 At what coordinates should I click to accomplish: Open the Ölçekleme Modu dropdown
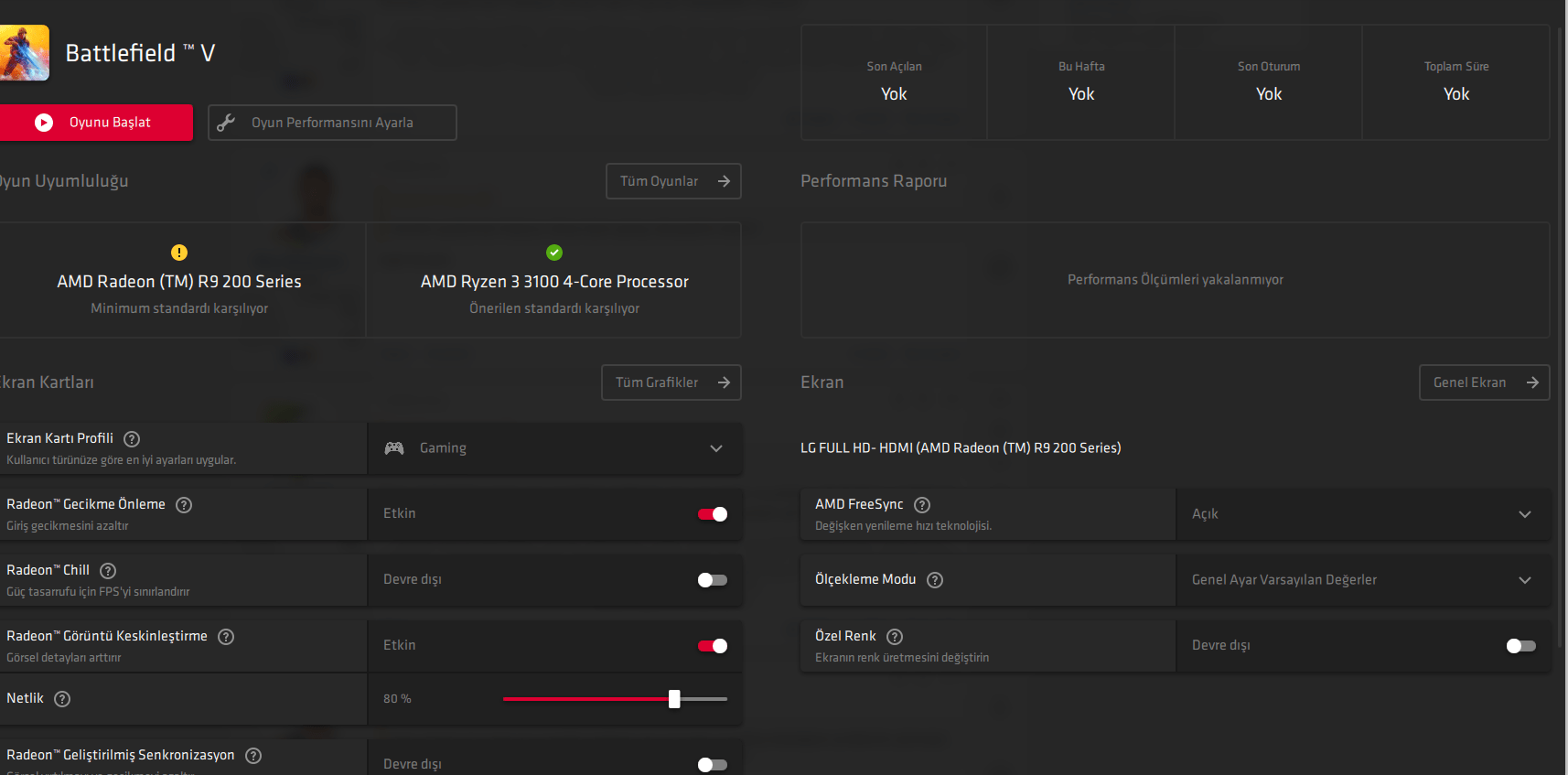(1363, 580)
